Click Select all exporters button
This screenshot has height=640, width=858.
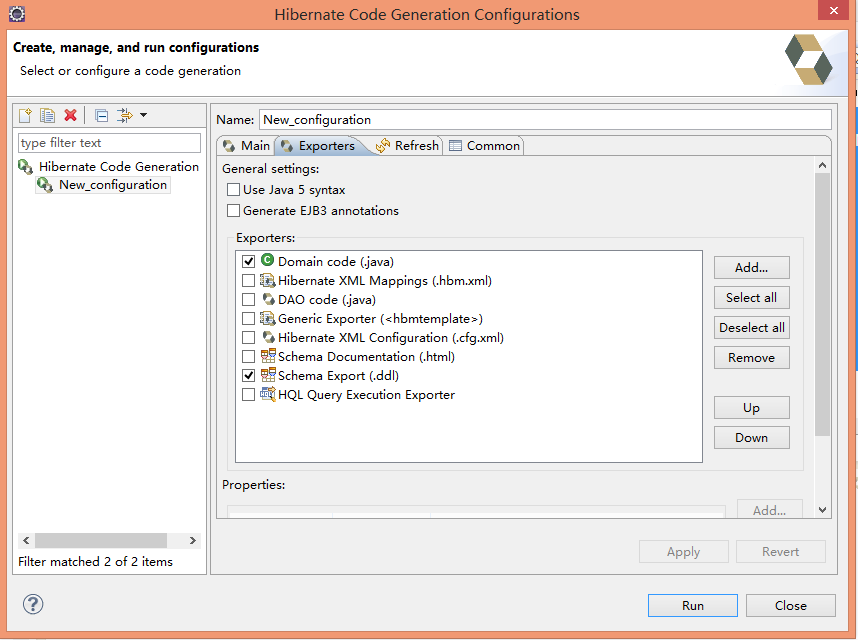click(x=751, y=298)
